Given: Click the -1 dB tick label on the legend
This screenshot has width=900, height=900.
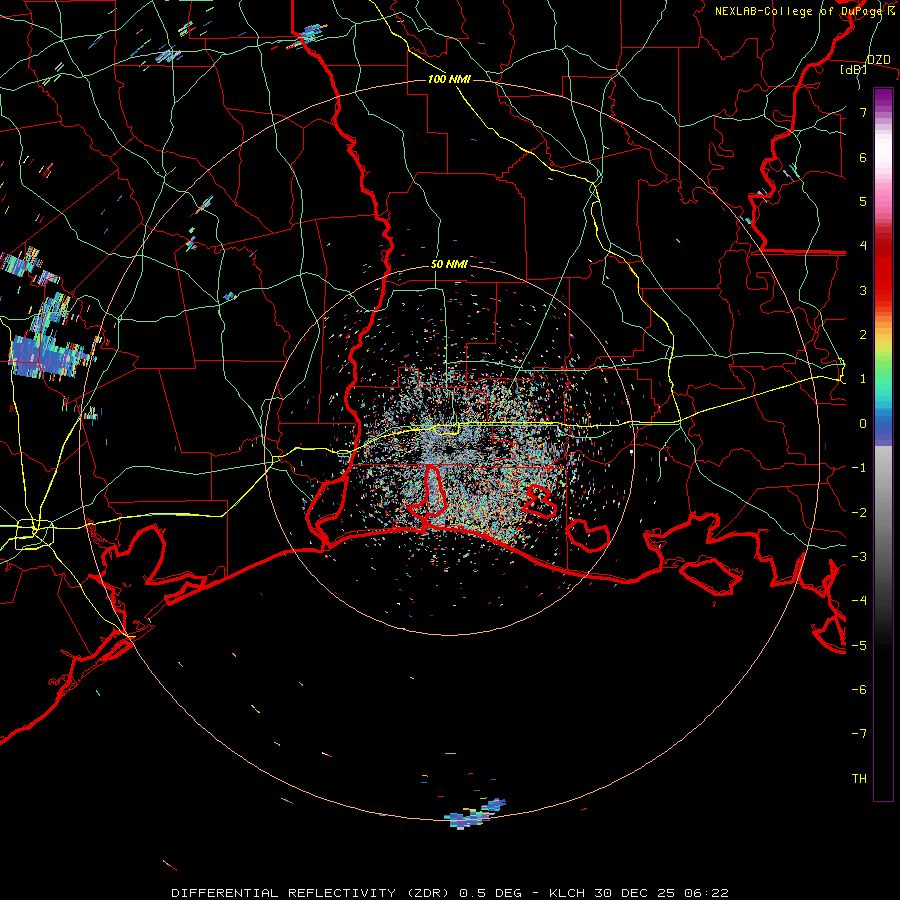Looking at the screenshot, I should (x=859, y=468).
